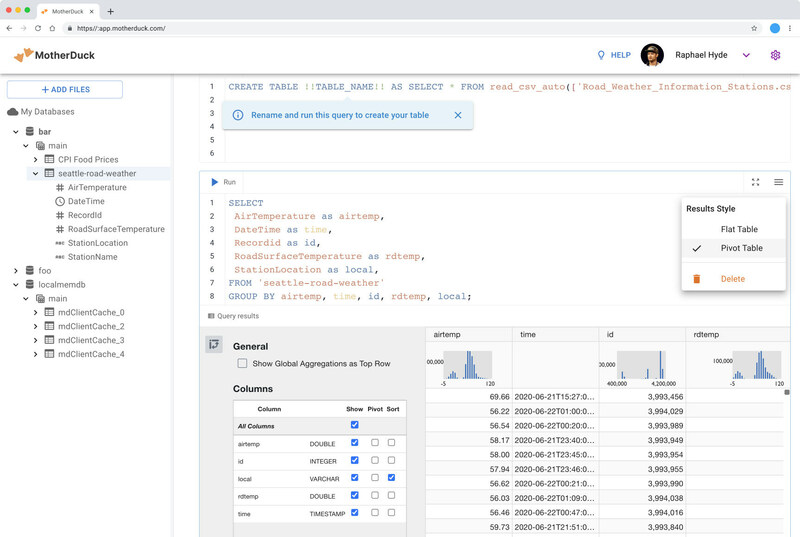
Task: Click the id histogram chart
Action: (x=641, y=365)
